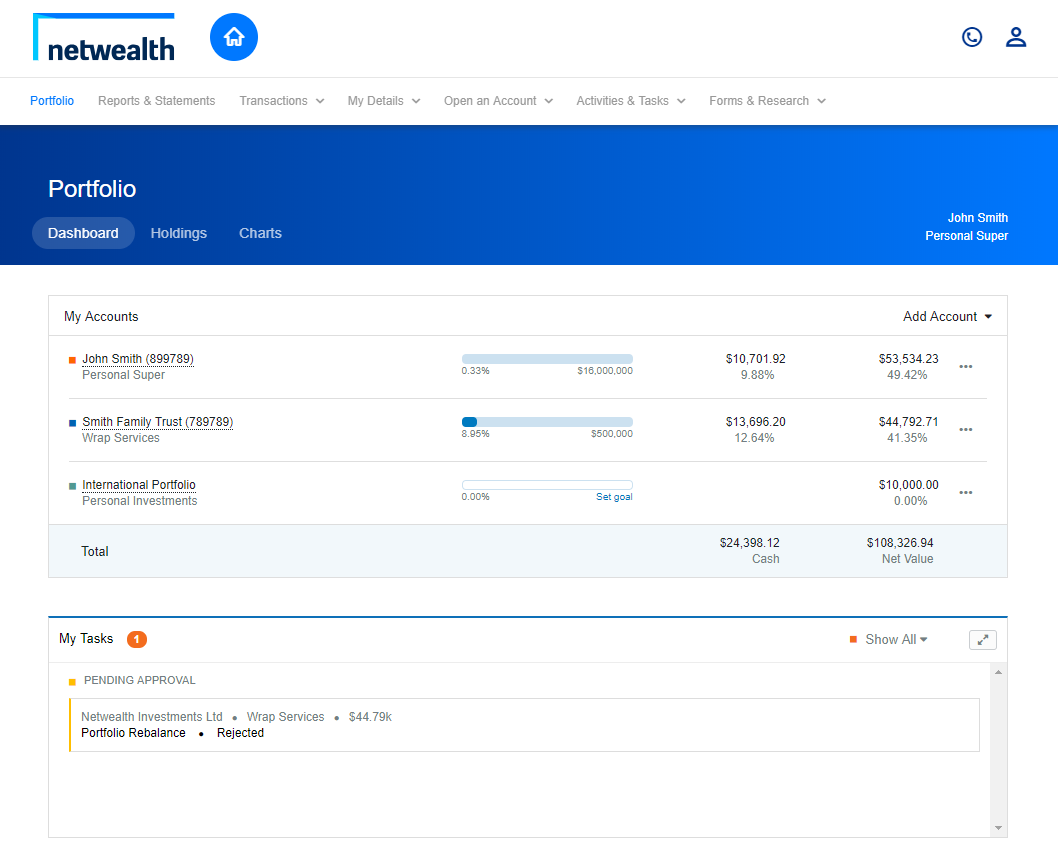1058x845 pixels.
Task: Click the blue home icon button
Action: [x=233, y=37]
